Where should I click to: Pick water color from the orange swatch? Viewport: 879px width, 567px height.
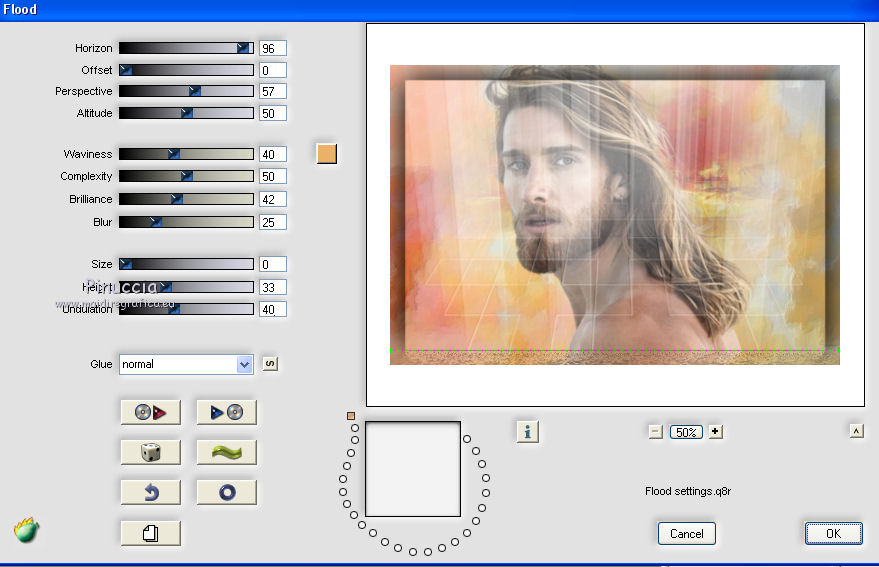[x=327, y=154]
